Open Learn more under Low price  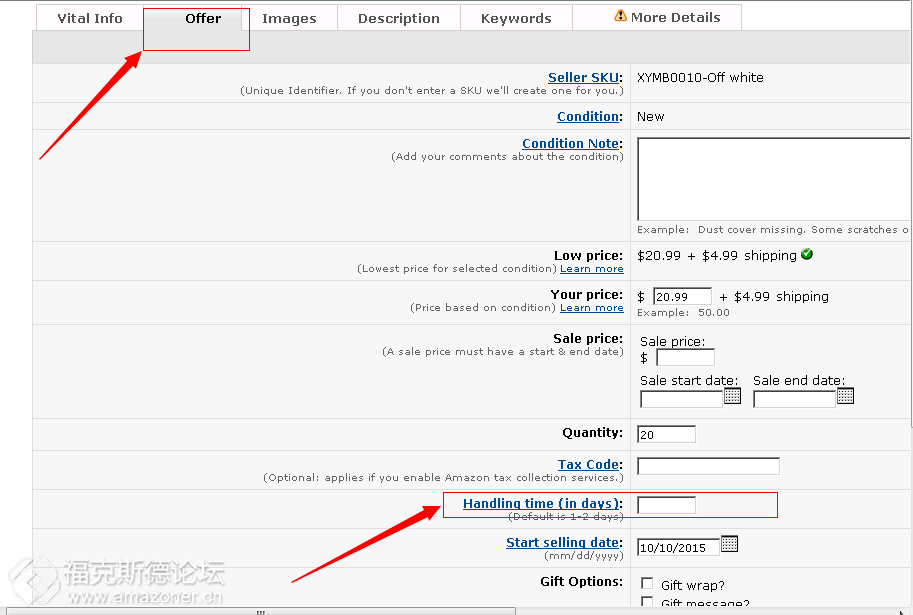(x=591, y=269)
